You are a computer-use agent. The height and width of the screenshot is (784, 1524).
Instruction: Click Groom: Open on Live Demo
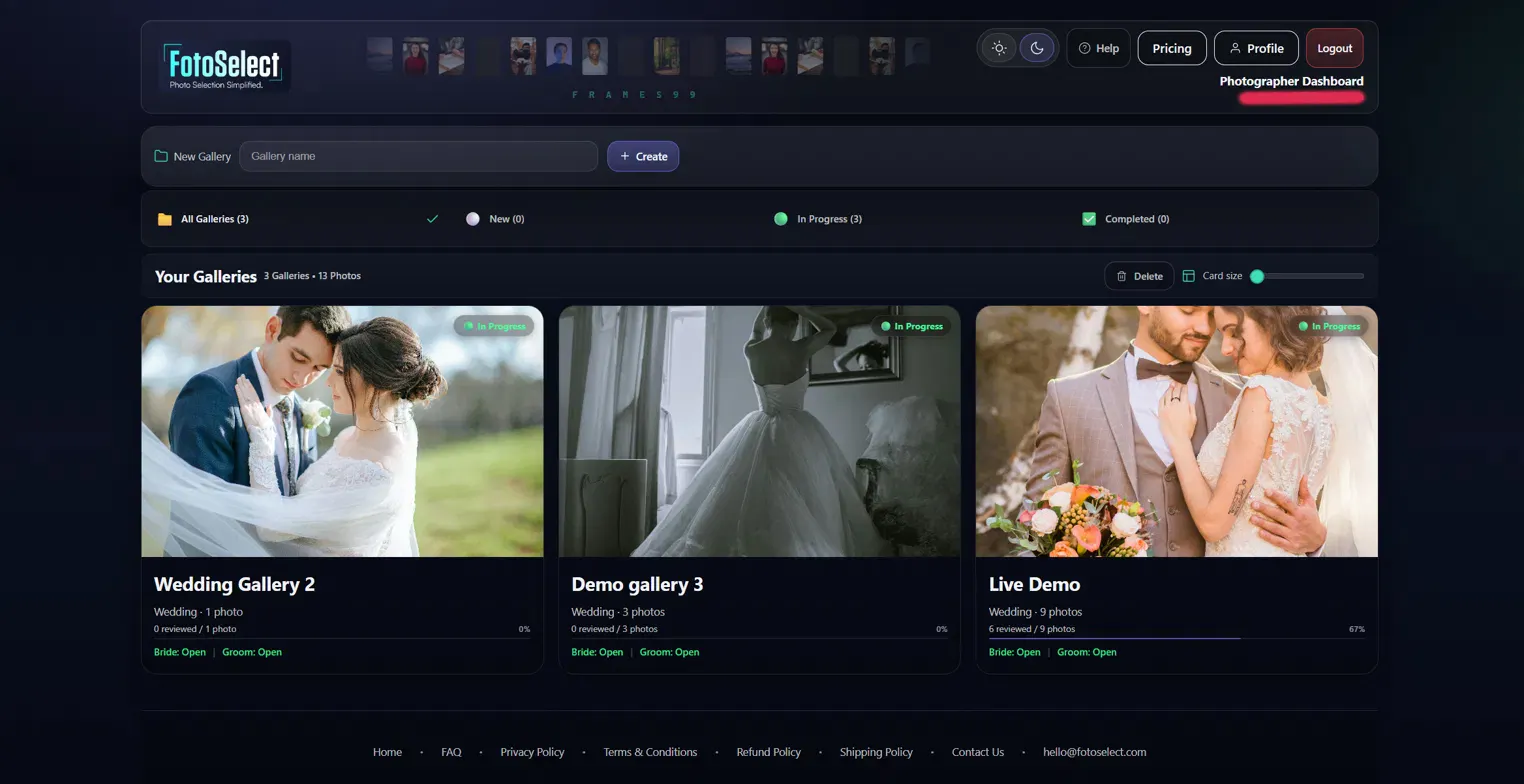[x=1087, y=652]
